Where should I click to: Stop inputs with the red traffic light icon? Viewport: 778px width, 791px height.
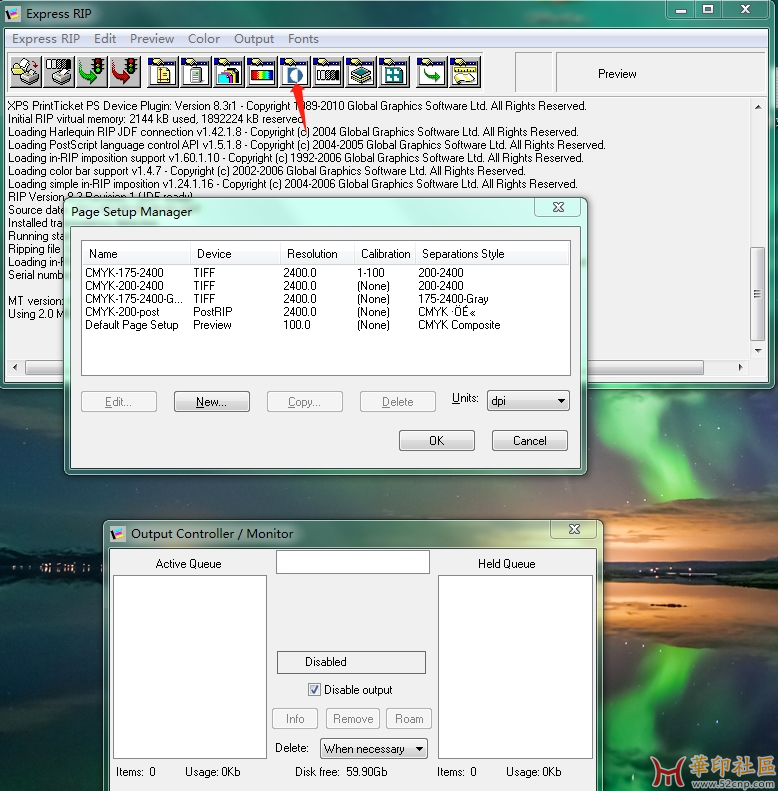coord(125,72)
